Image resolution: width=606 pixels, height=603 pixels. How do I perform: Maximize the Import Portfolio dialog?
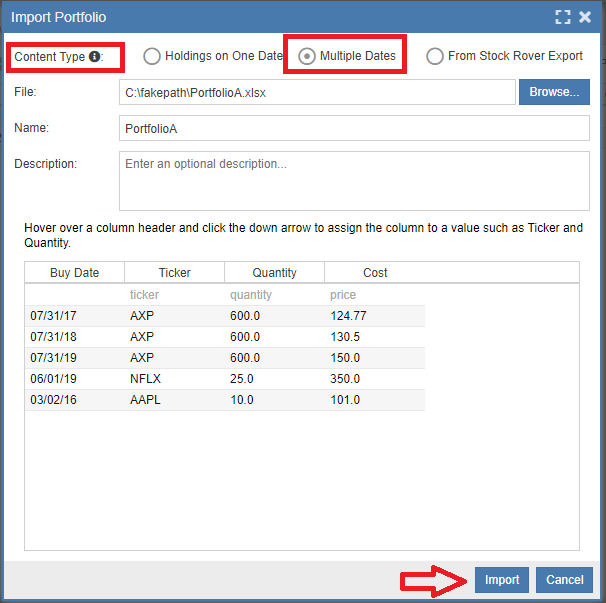pos(563,17)
